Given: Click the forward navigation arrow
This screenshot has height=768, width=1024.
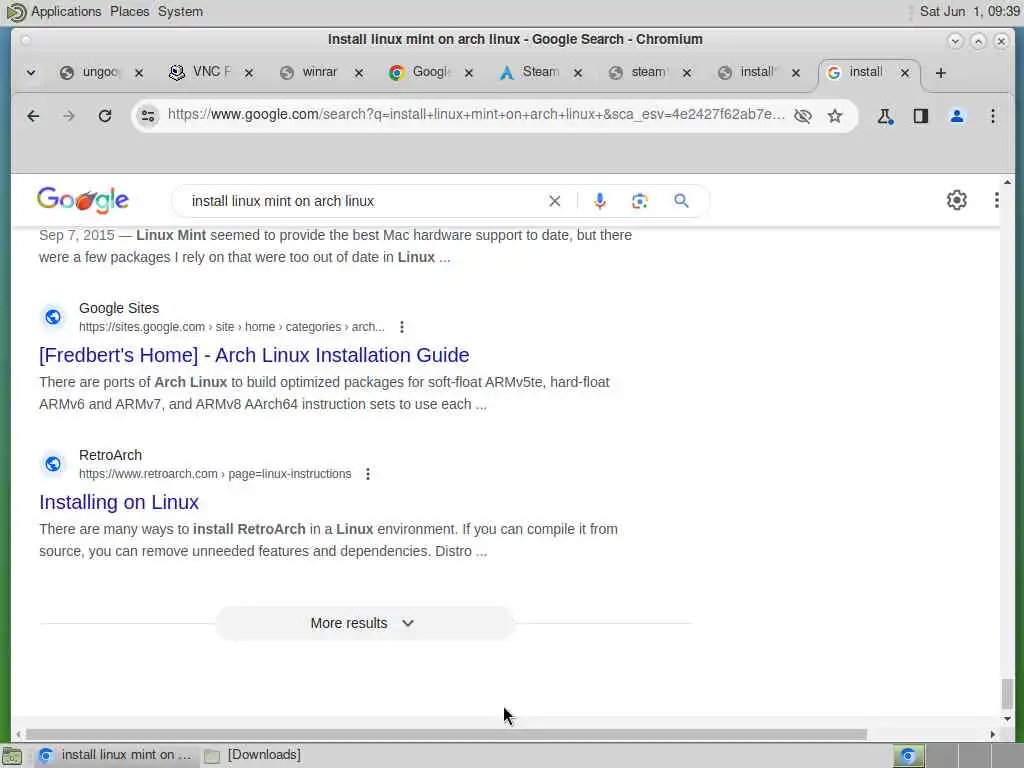Looking at the screenshot, I should coord(69,116).
